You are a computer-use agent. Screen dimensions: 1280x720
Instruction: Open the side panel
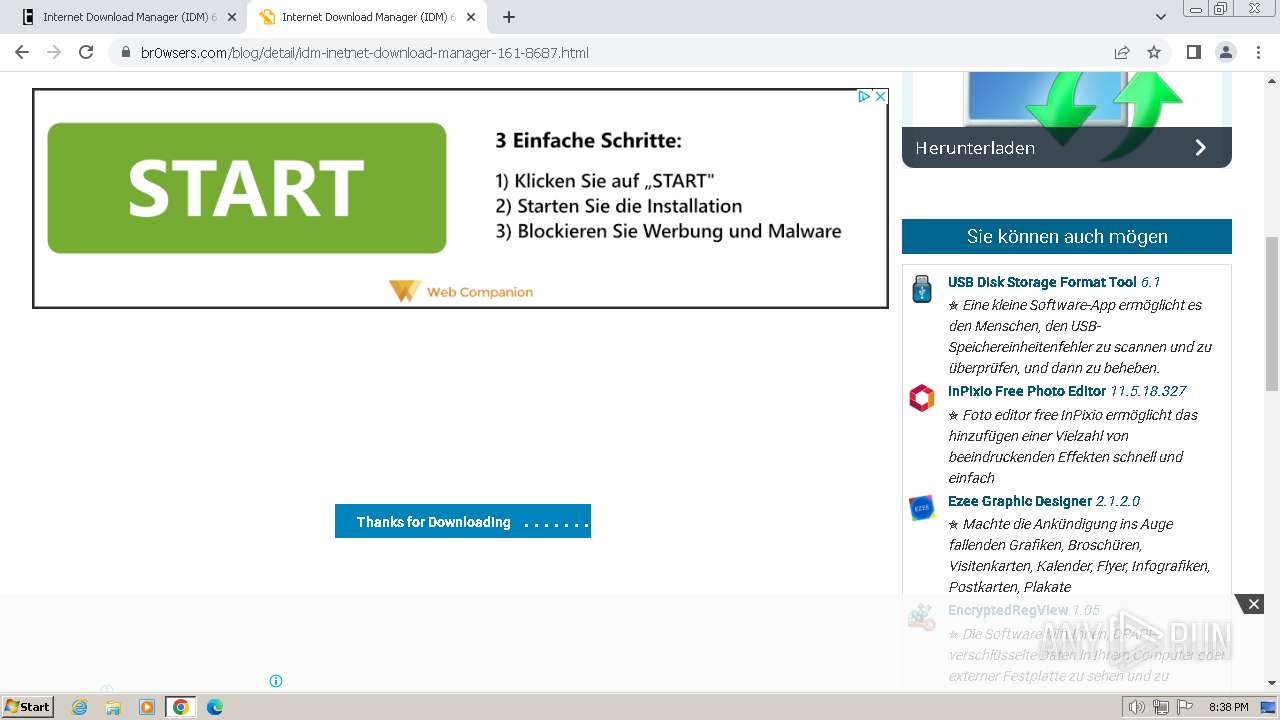pyautogui.click(x=1194, y=52)
